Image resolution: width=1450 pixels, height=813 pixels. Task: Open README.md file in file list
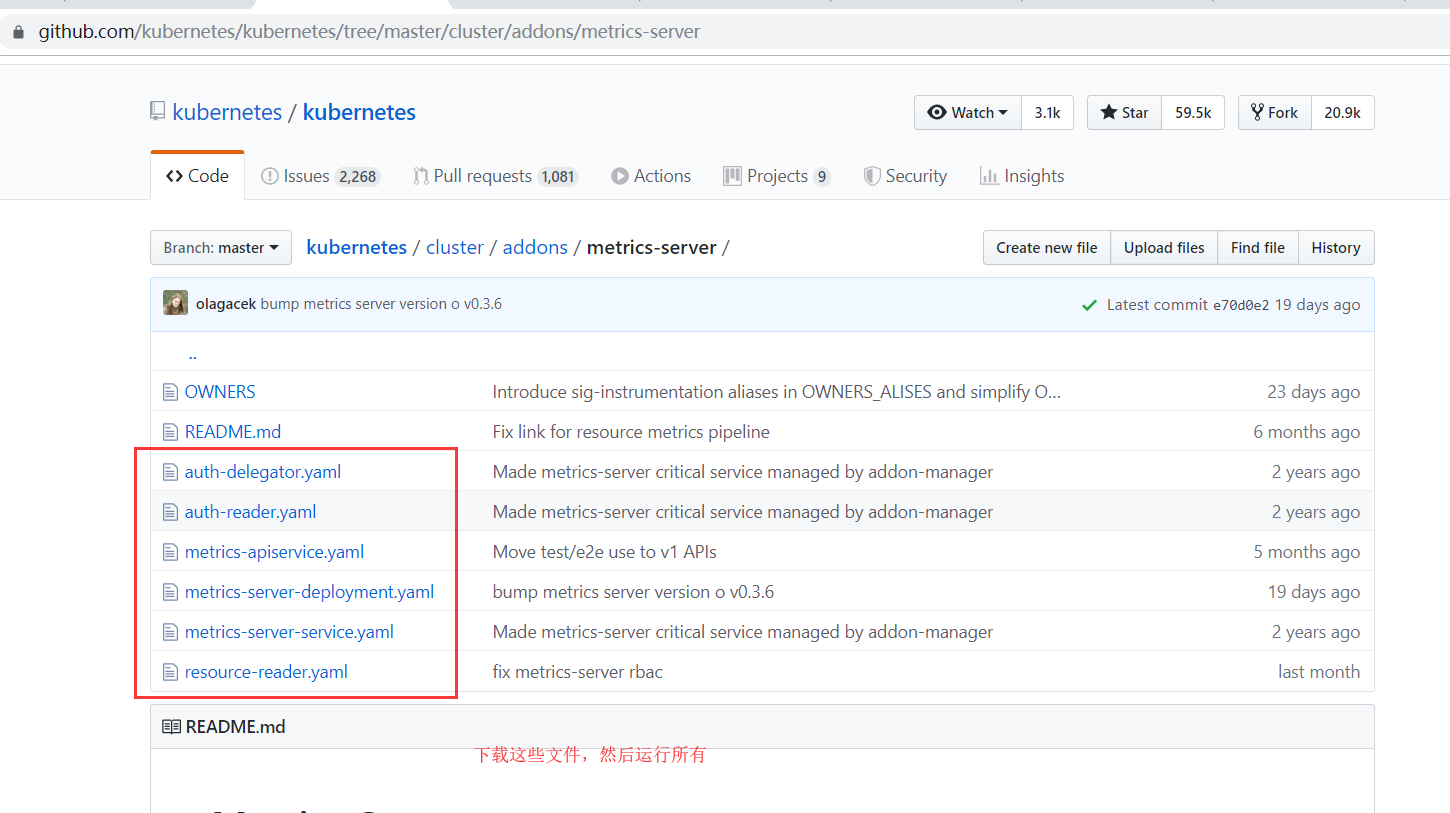233,432
